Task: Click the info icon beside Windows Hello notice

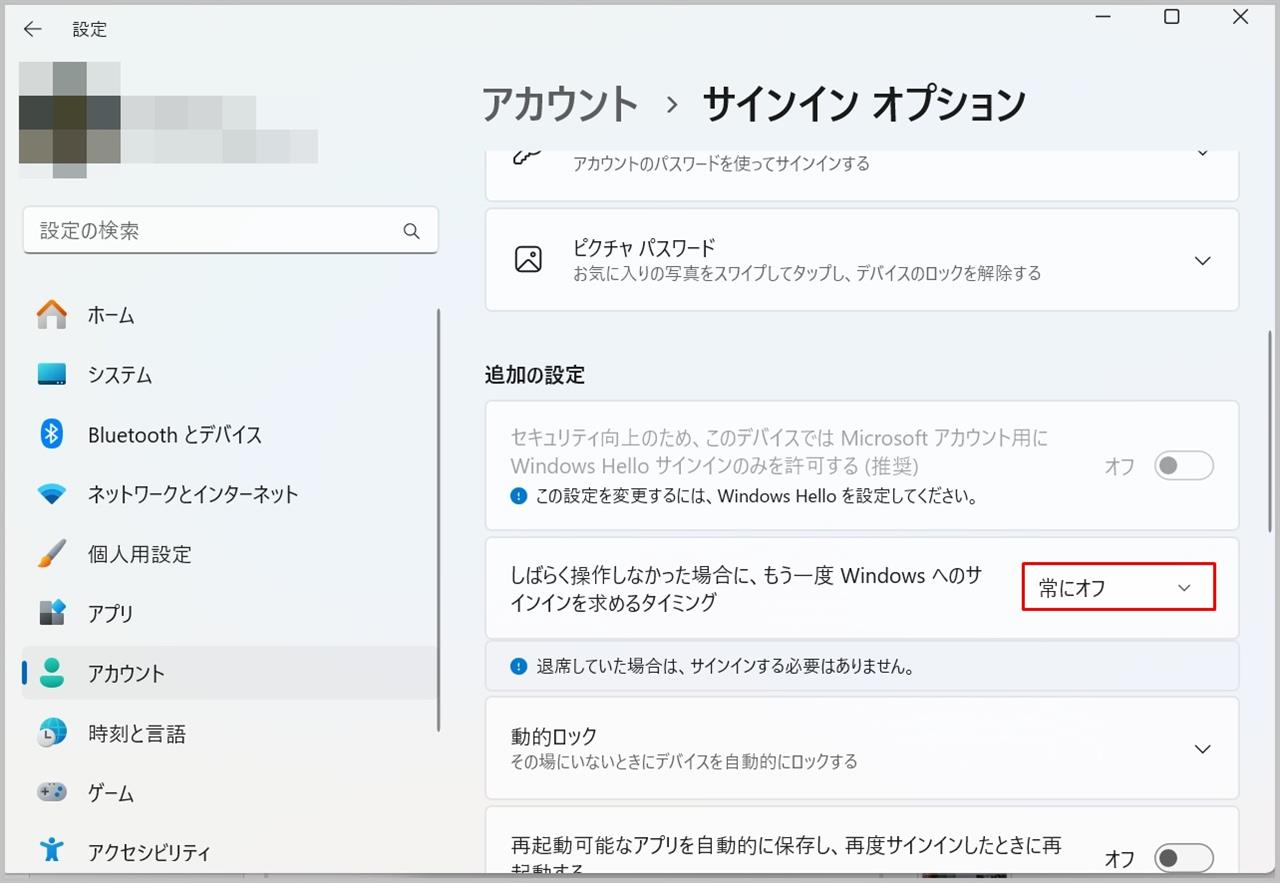Action: click(518, 496)
